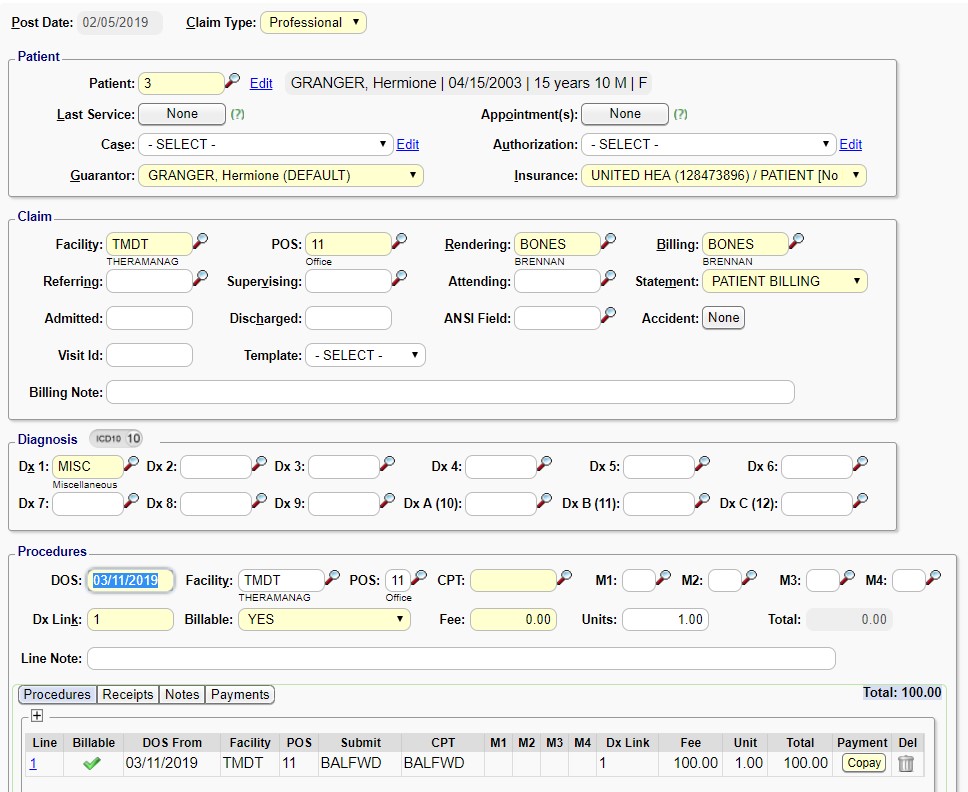
Task: Open the Claim Type dropdown
Action: tap(313, 22)
